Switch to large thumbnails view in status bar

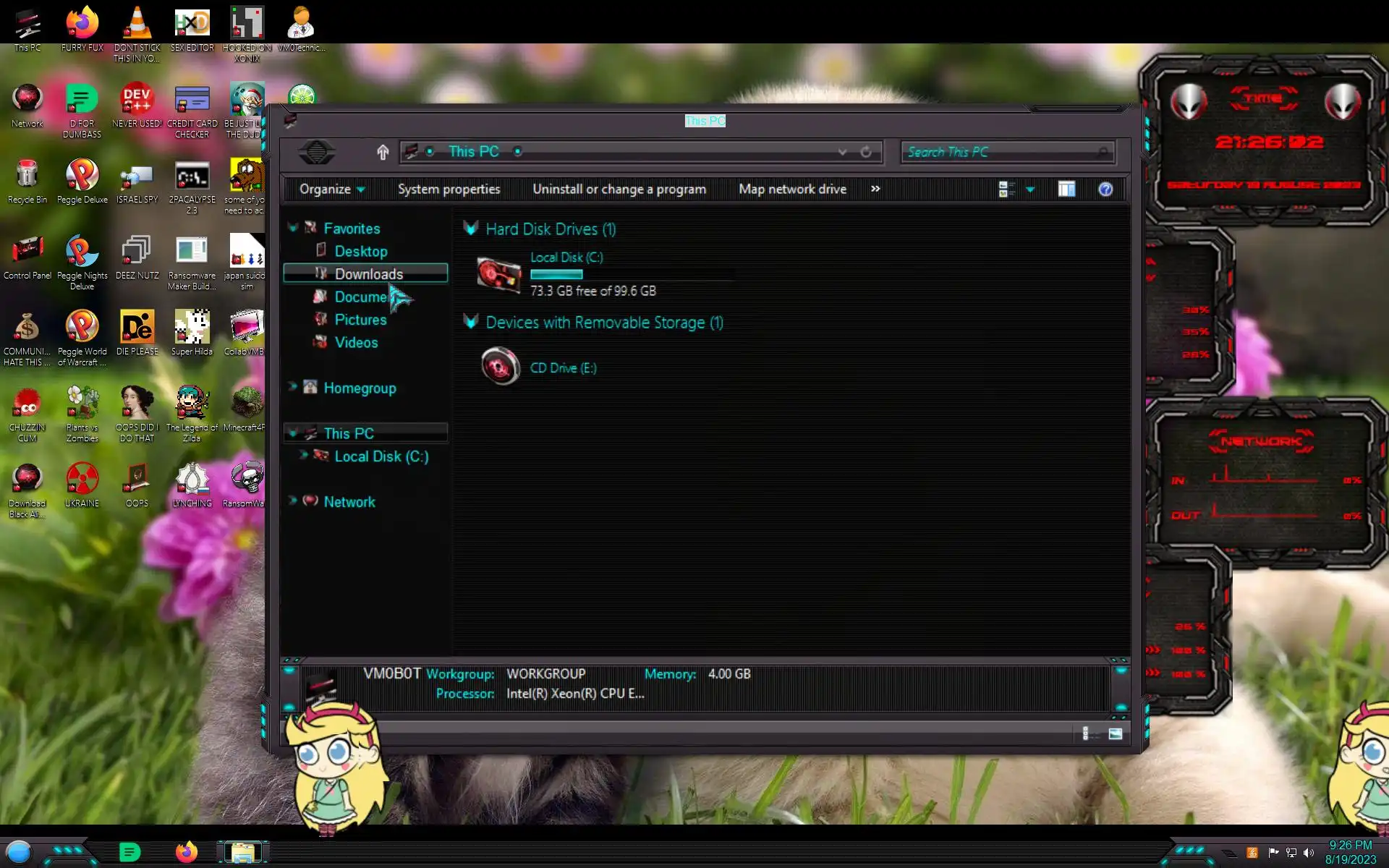pos(1115,733)
